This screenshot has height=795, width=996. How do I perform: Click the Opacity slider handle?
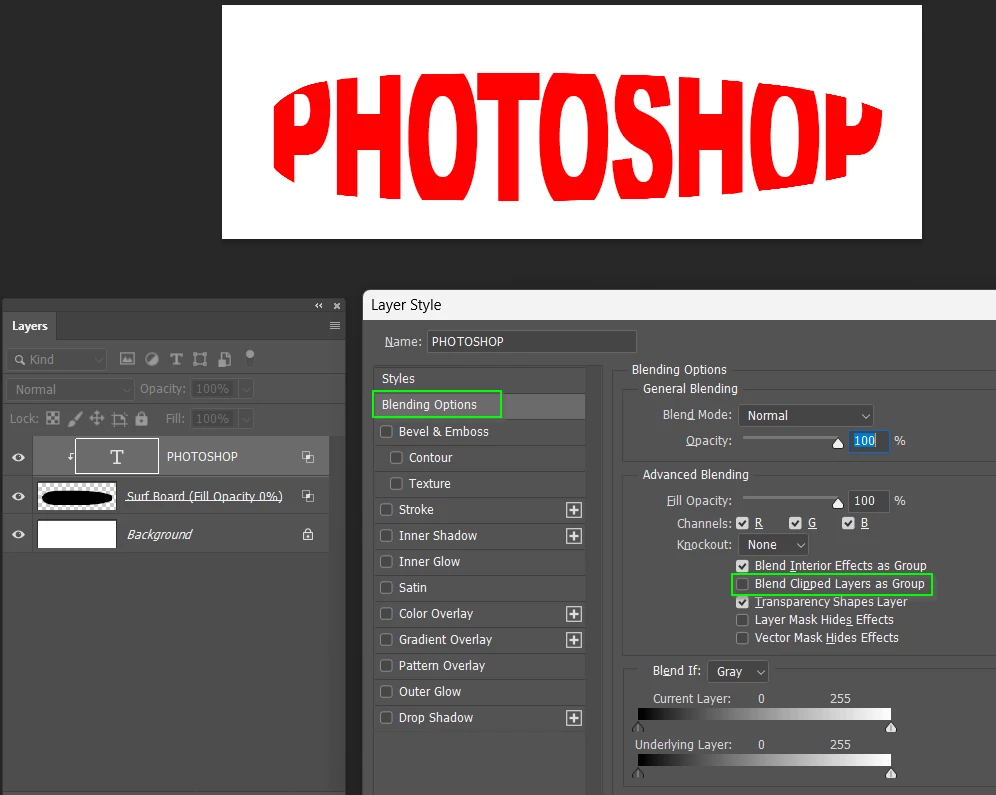[838, 443]
